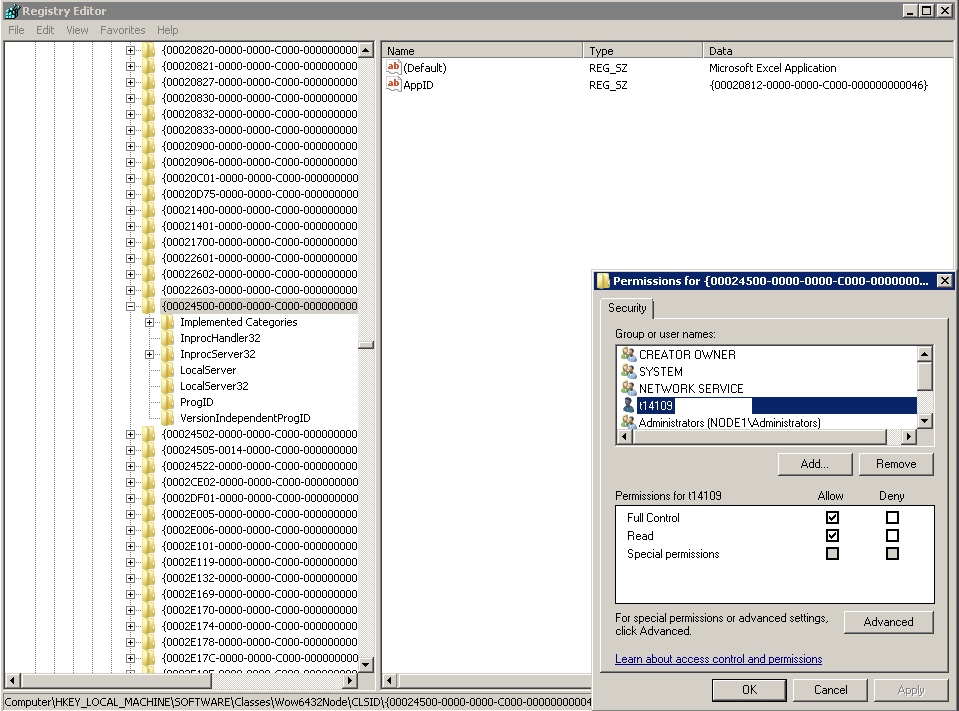Click the VersionIndependentProgID folder icon
The height and width of the screenshot is (711, 959).
click(168, 418)
